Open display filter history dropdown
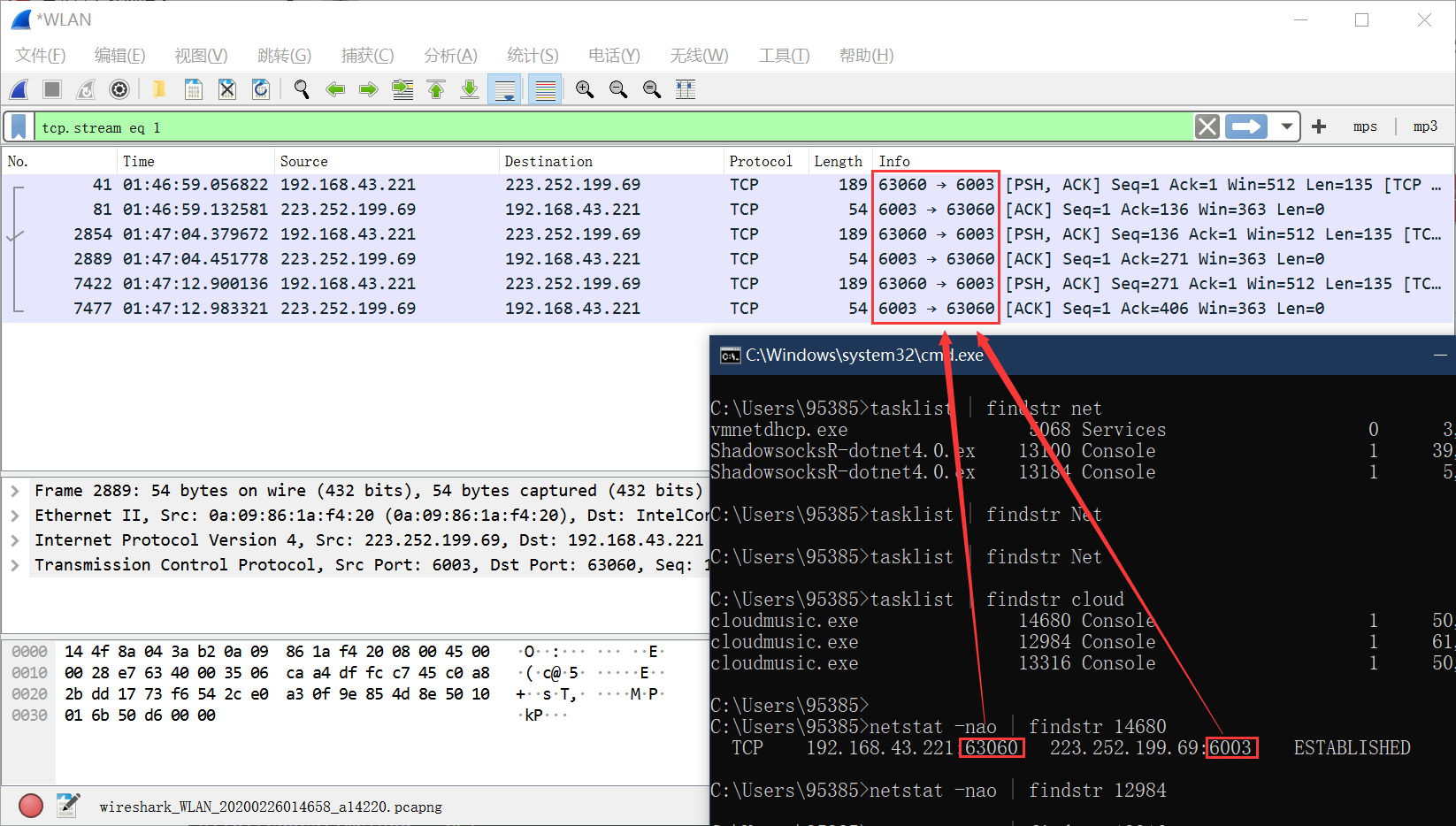The image size is (1456, 826). tap(1287, 127)
